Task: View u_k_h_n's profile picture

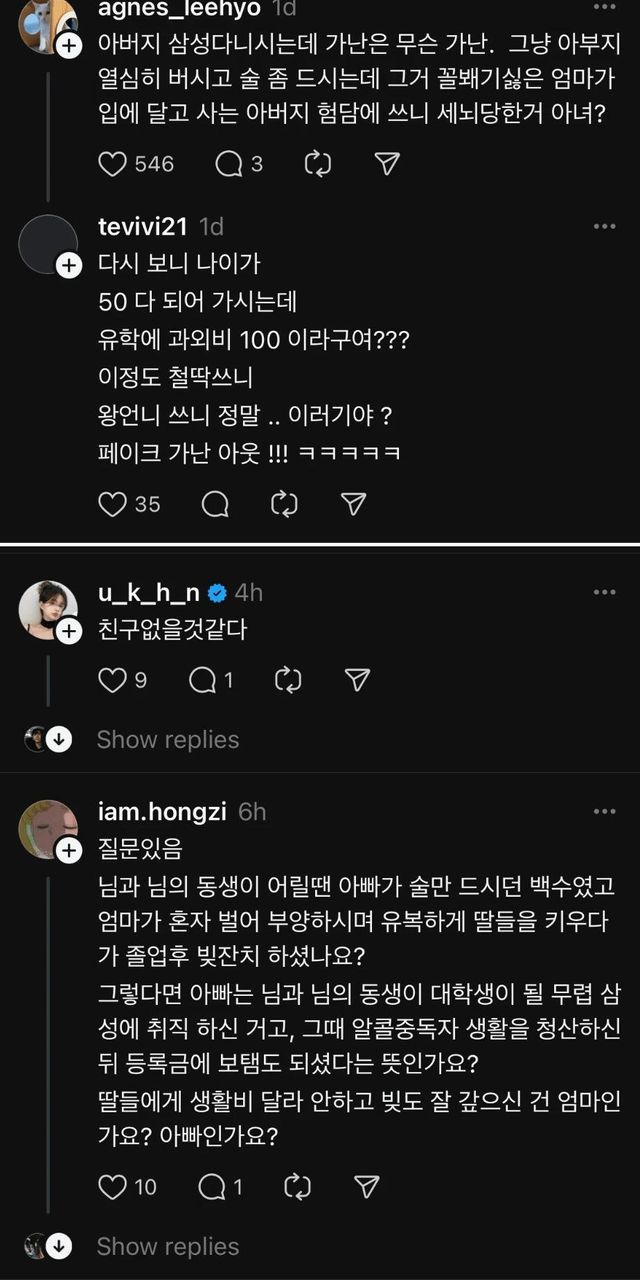Action: pos(46,607)
